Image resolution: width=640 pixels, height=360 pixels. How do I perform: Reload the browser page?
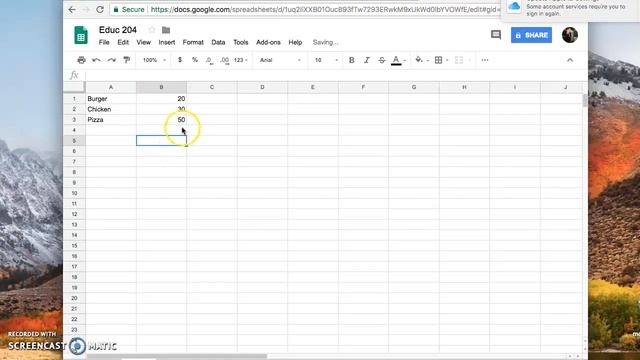tap(100, 9)
